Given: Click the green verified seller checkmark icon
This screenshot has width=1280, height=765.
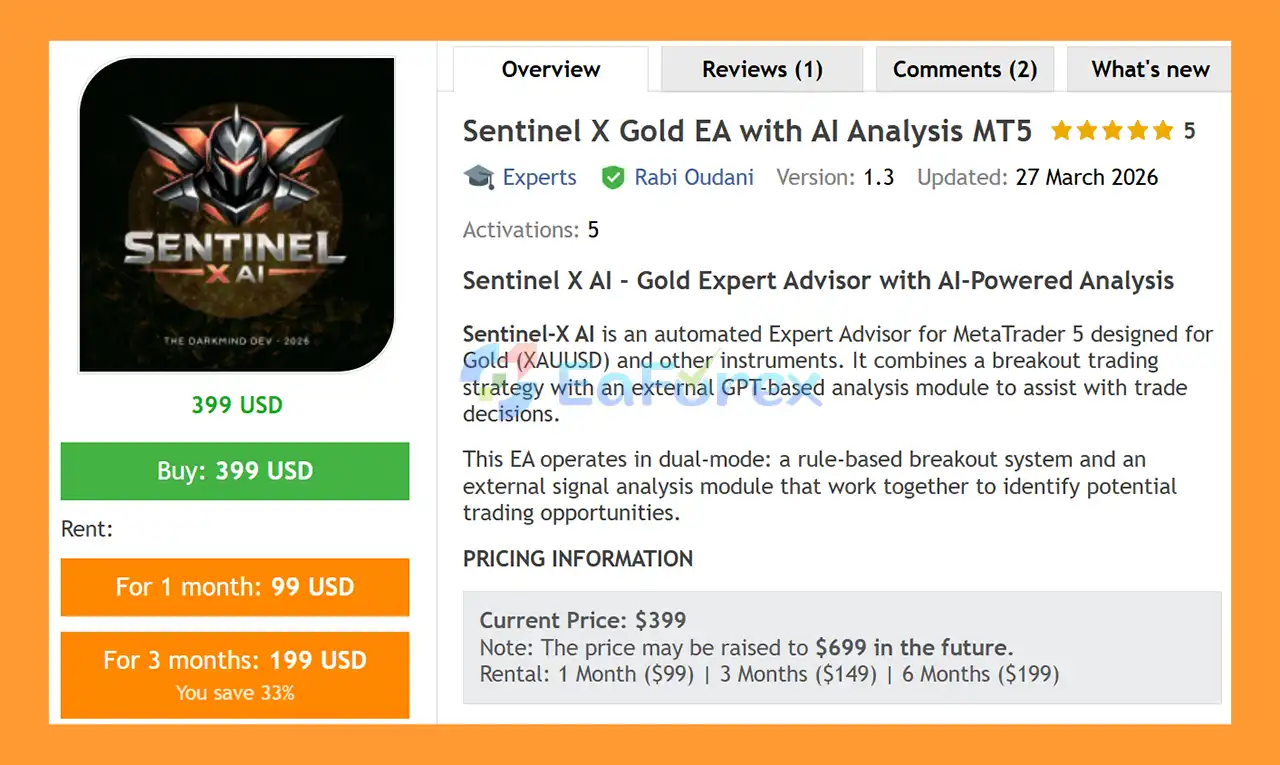Looking at the screenshot, I should click(613, 177).
